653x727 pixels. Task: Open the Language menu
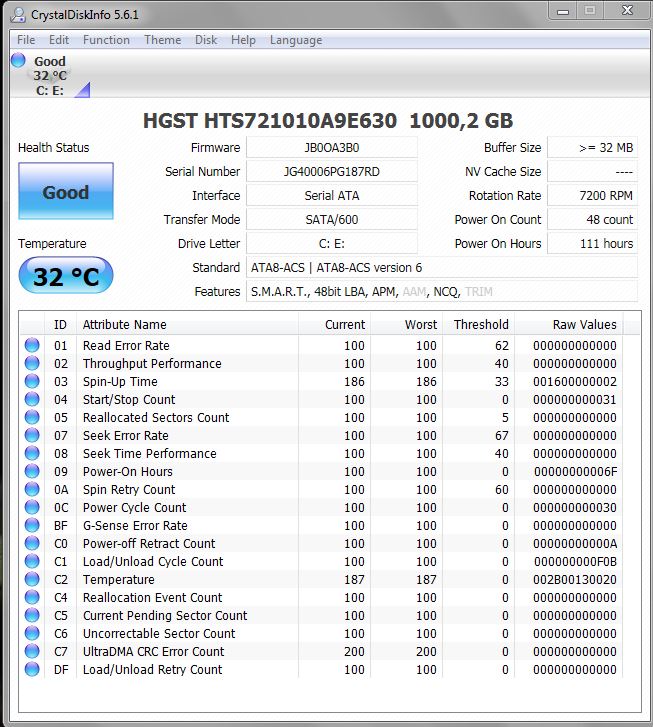(x=296, y=40)
